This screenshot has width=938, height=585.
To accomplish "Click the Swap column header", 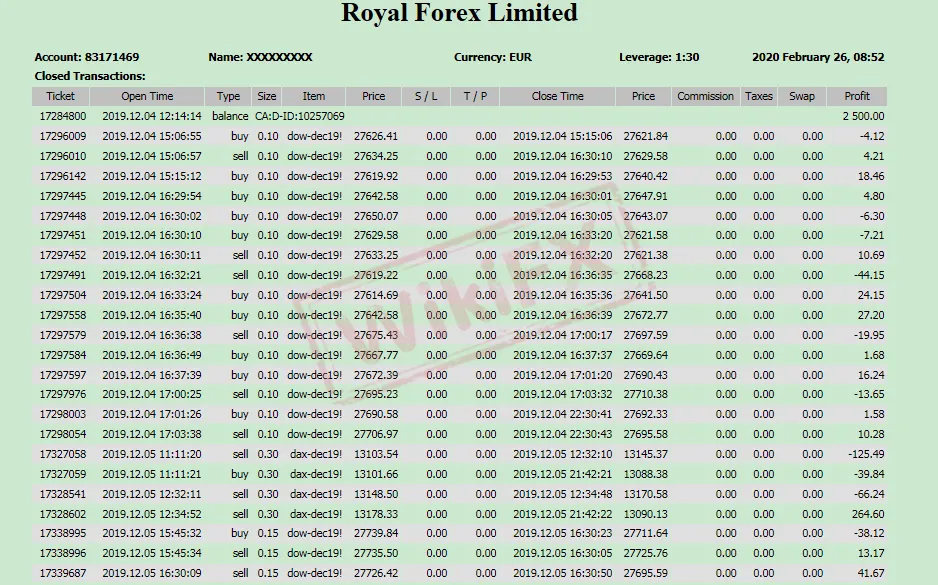I will coord(802,96).
